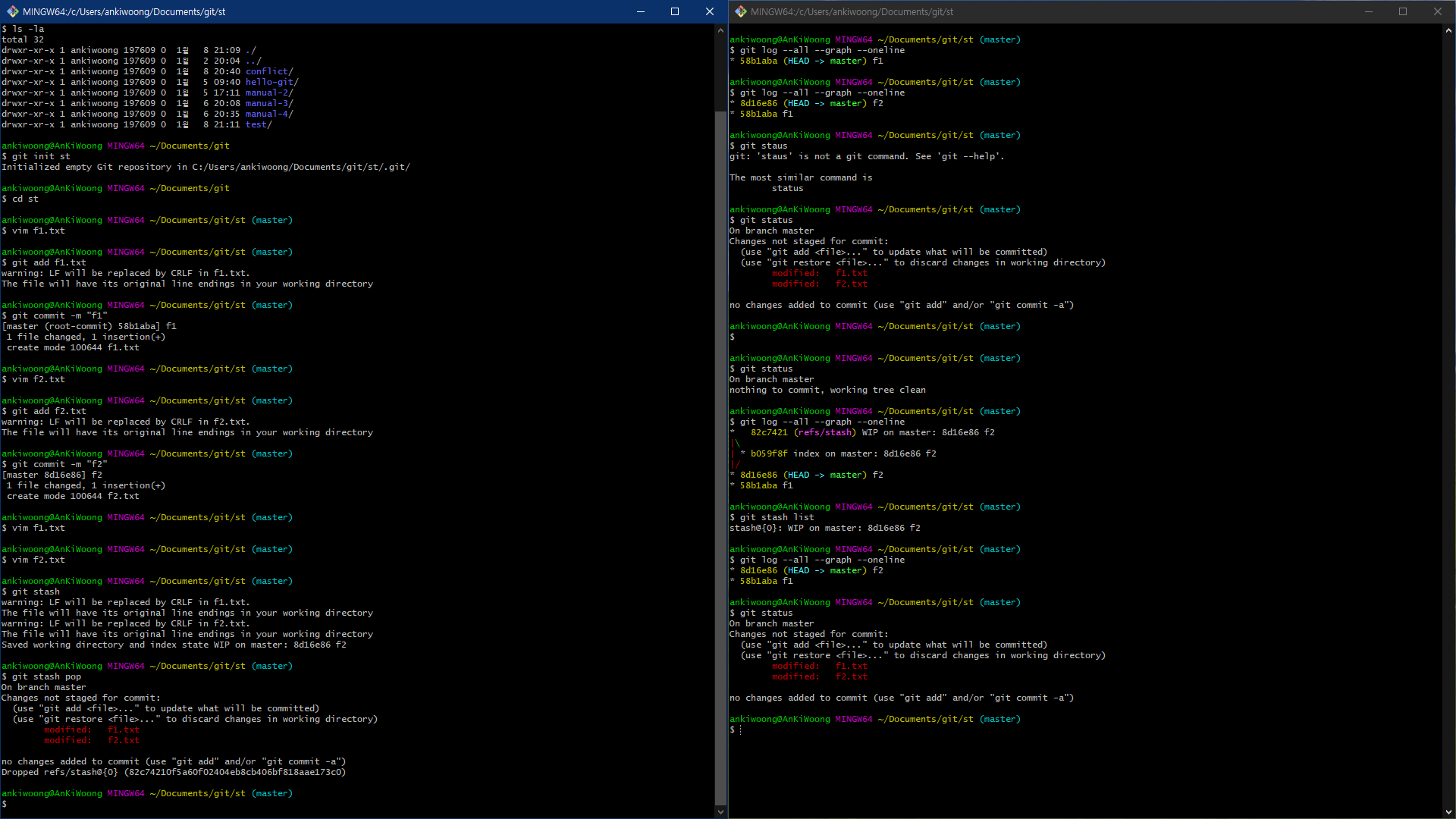Click the left terminal's scroll-up arrow
The width and height of the screenshot is (1456, 819).
click(720, 30)
